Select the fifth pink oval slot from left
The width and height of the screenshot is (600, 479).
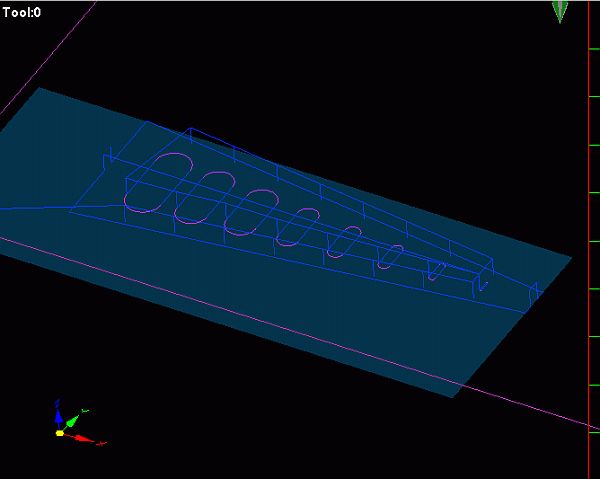[x=344, y=242]
